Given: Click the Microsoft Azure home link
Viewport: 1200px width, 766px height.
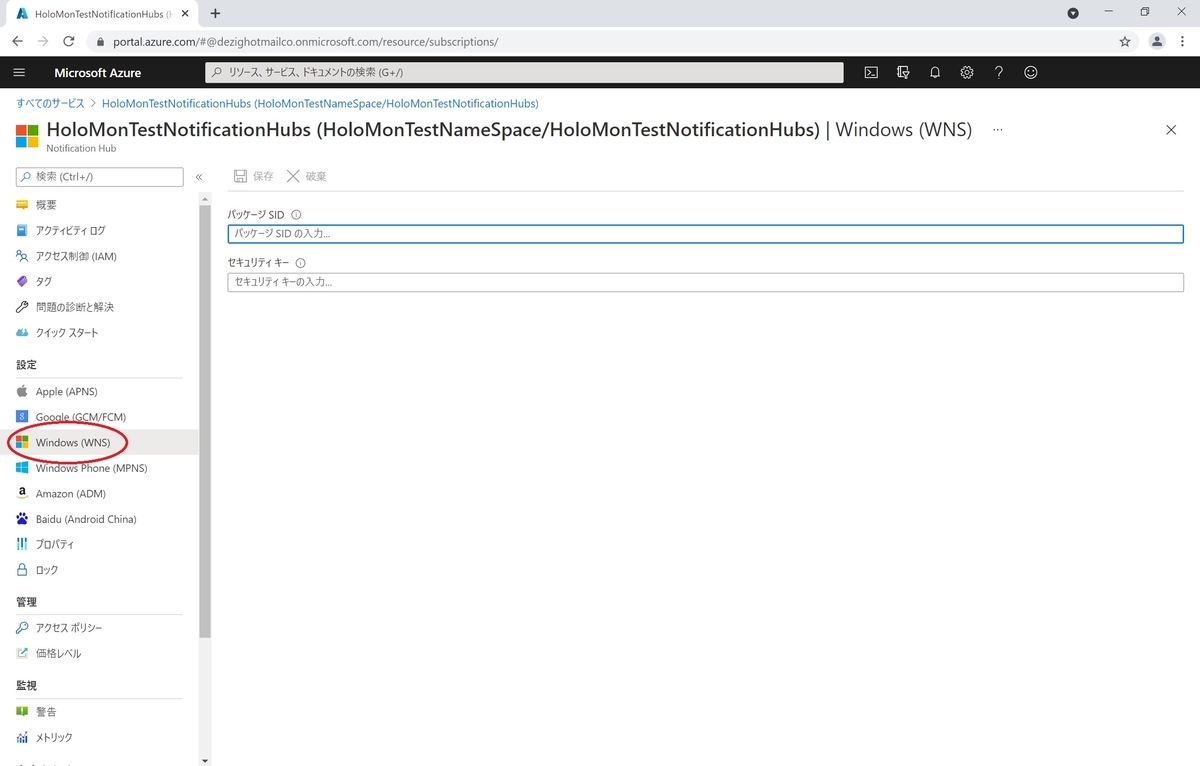Looking at the screenshot, I should pos(97,72).
